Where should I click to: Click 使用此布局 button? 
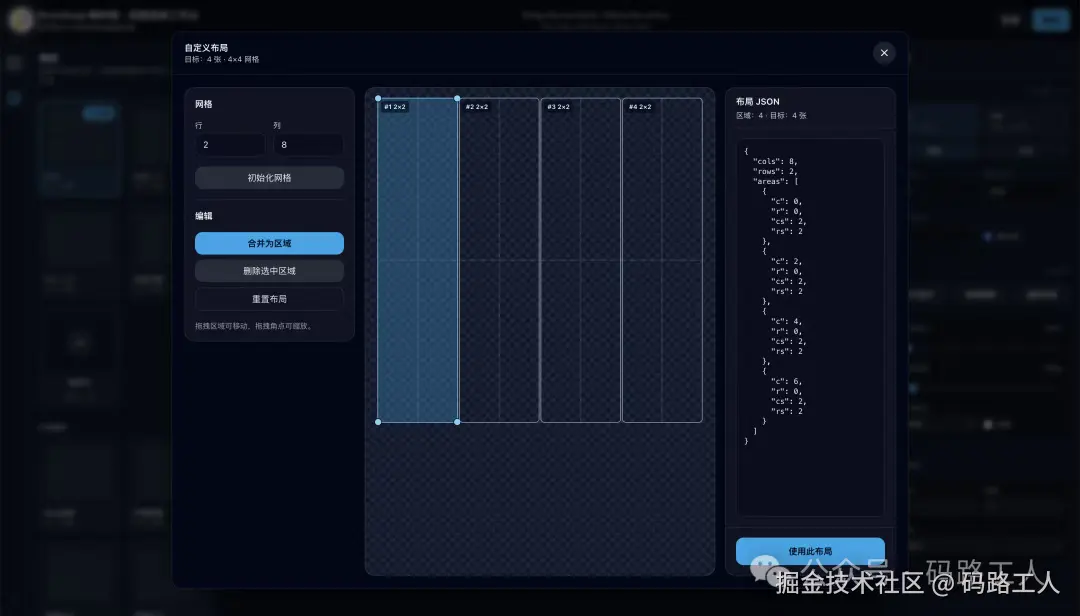tap(810, 551)
